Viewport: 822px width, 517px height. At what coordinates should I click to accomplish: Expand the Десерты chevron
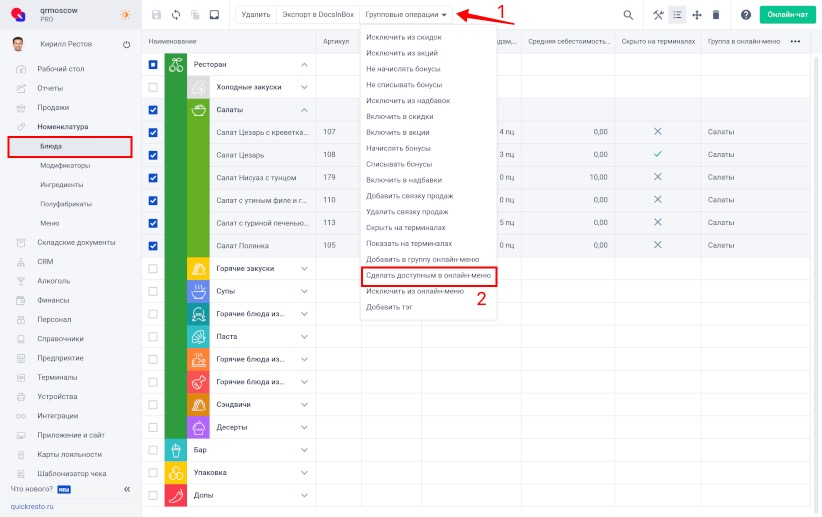[304, 427]
